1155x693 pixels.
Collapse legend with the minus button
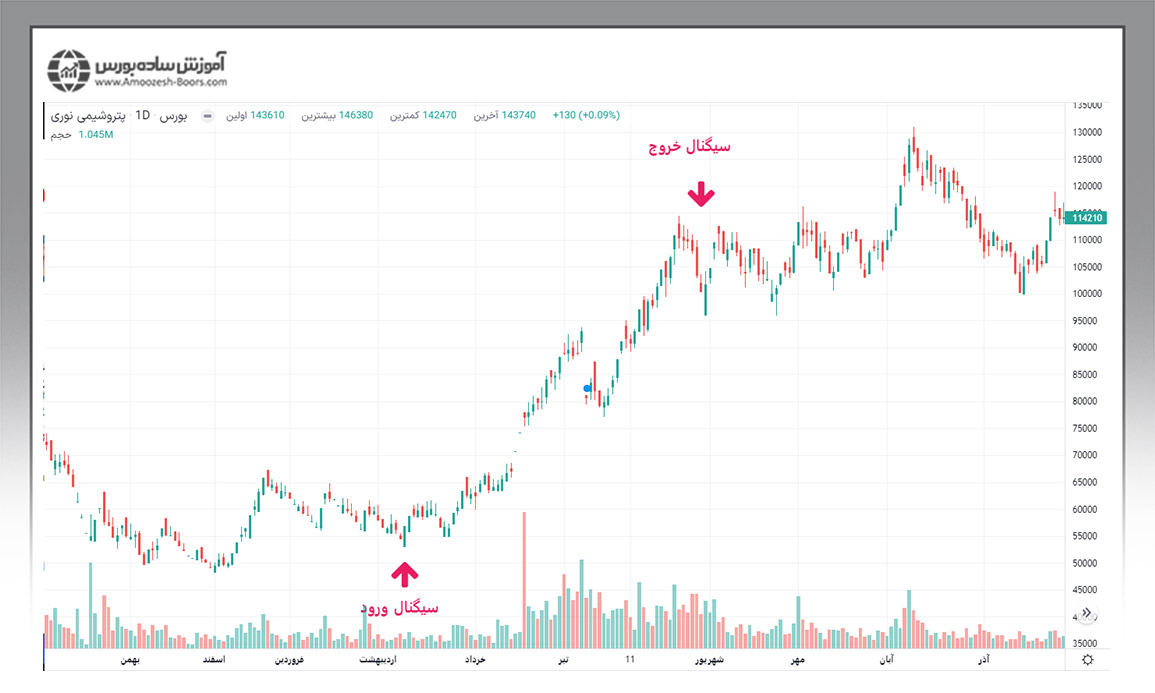coord(207,116)
